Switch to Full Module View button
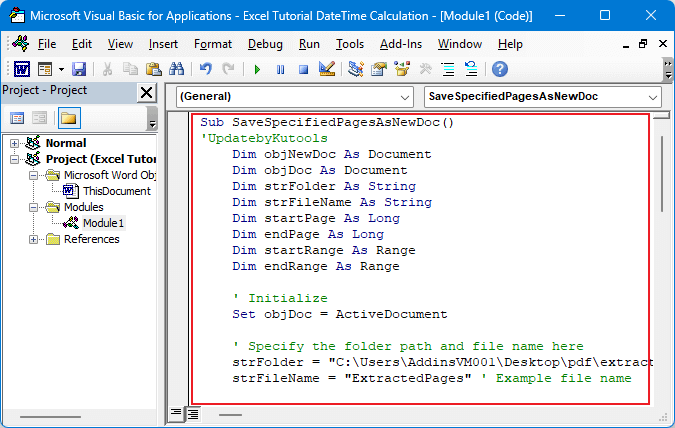The height and width of the screenshot is (428, 675). [193, 413]
